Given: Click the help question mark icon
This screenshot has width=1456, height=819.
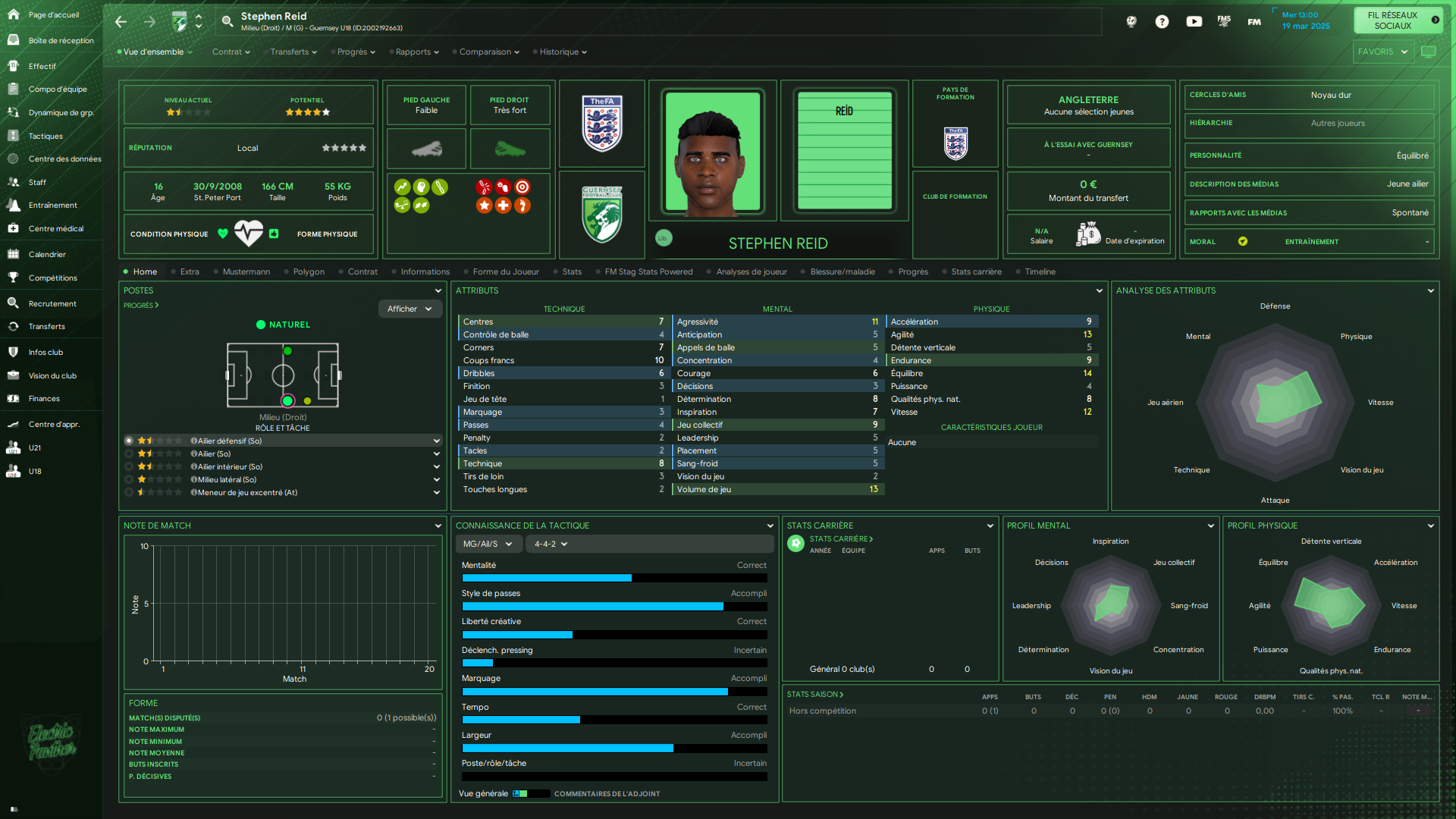Looking at the screenshot, I should coord(1162,22).
